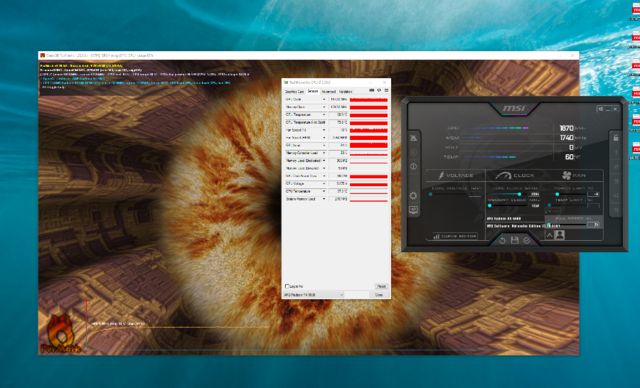Click the GPU-Z refresh icon

pyautogui.click(x=379, y=91)
